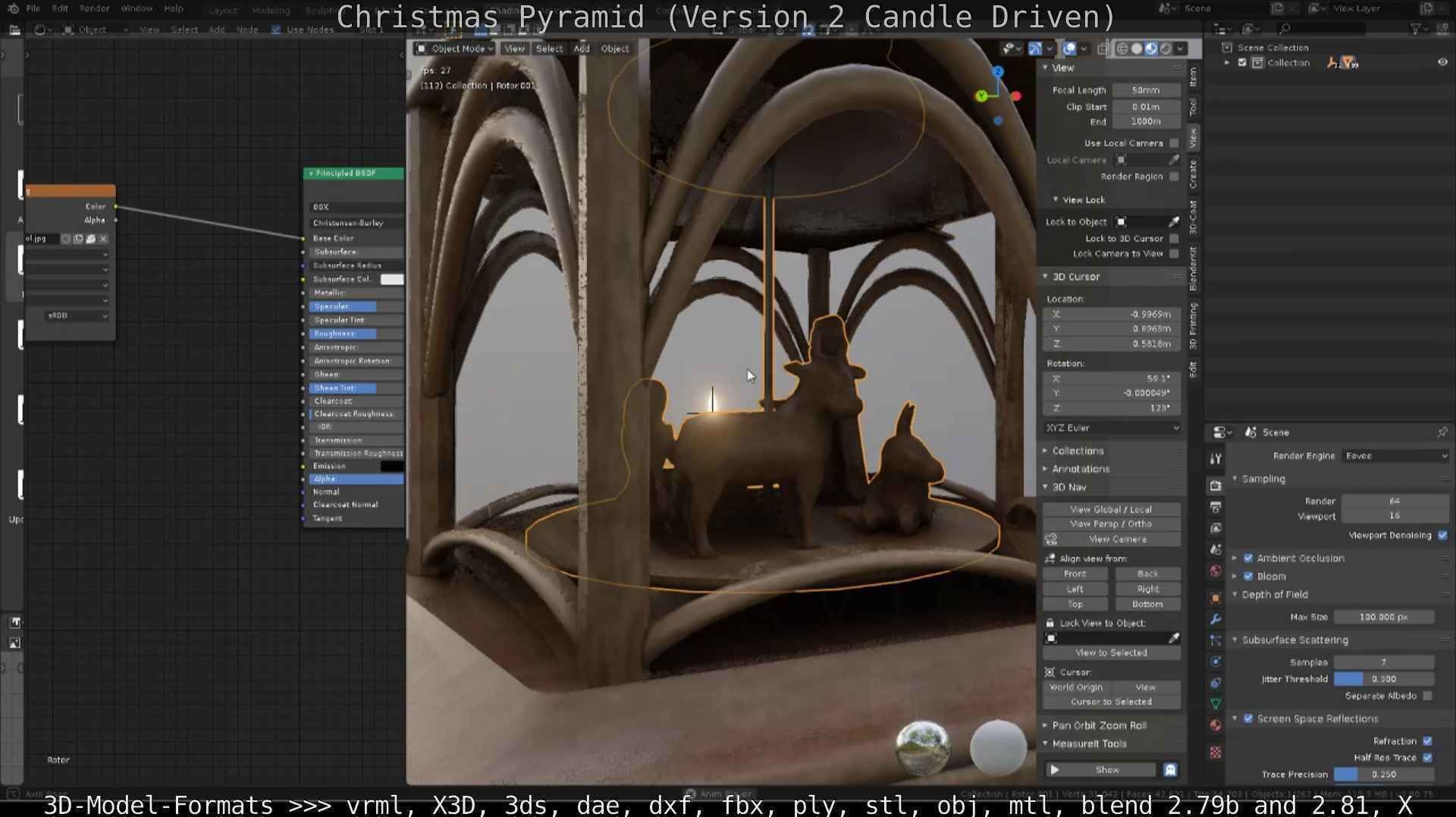Open the viewport Object menu

click(x=615, y=49)
